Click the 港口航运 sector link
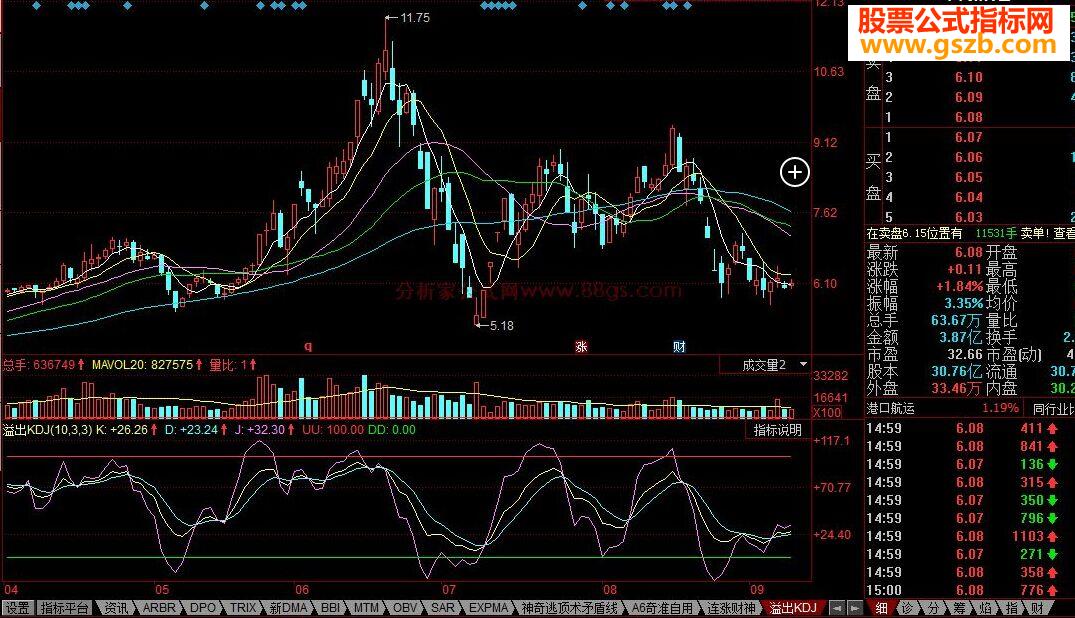Image resolution: width=1075 pixels, height=618 pixels. click(x=891, y=409)
